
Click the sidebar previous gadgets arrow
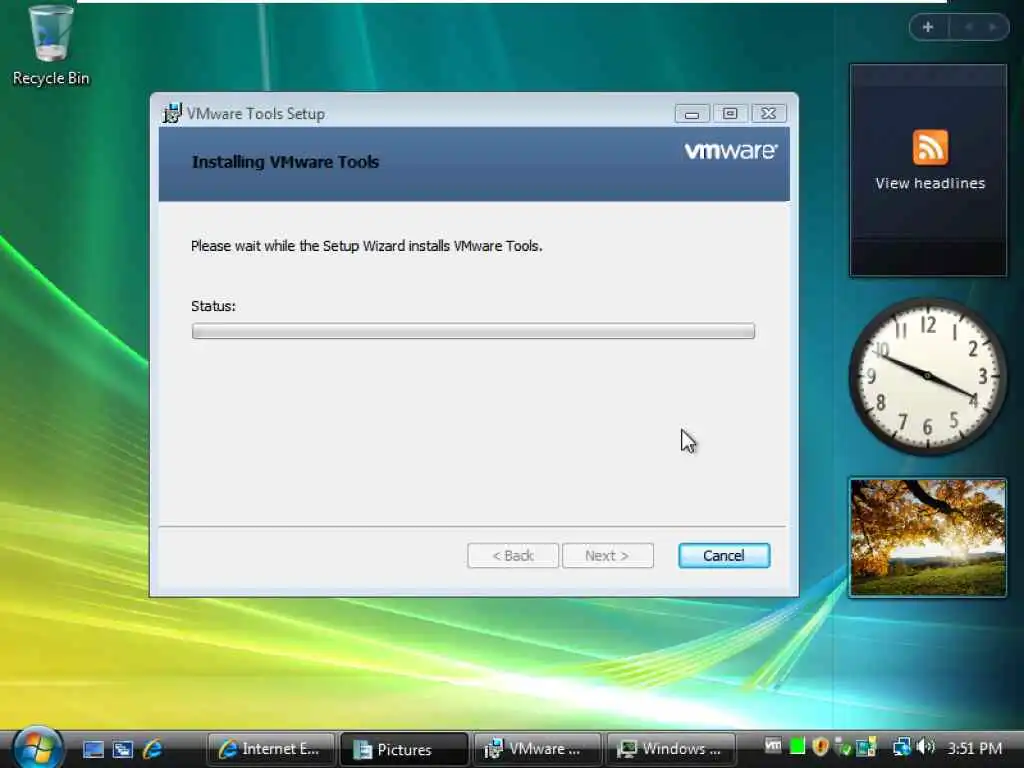[x=969, y=27]
